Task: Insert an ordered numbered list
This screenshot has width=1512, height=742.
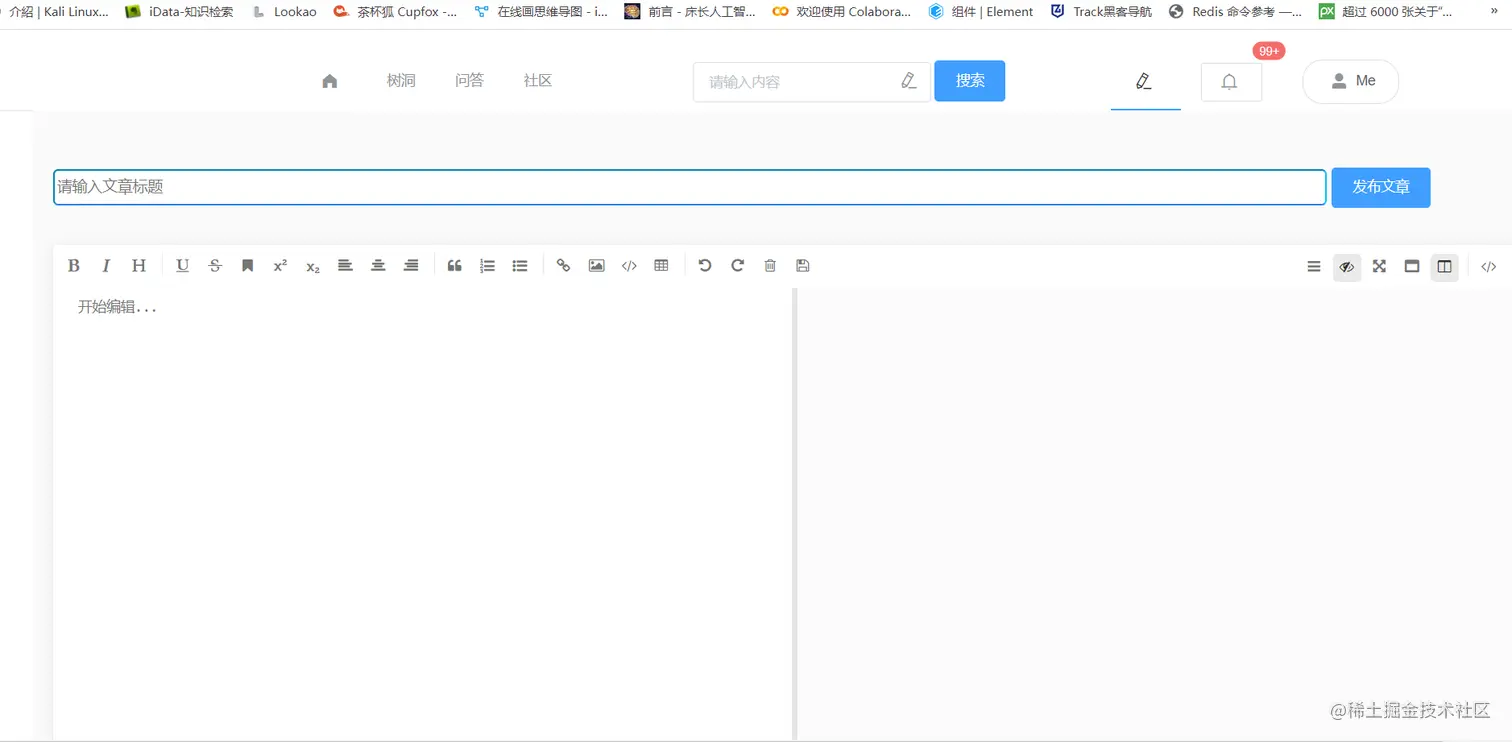Action: [x=487, y=266]
